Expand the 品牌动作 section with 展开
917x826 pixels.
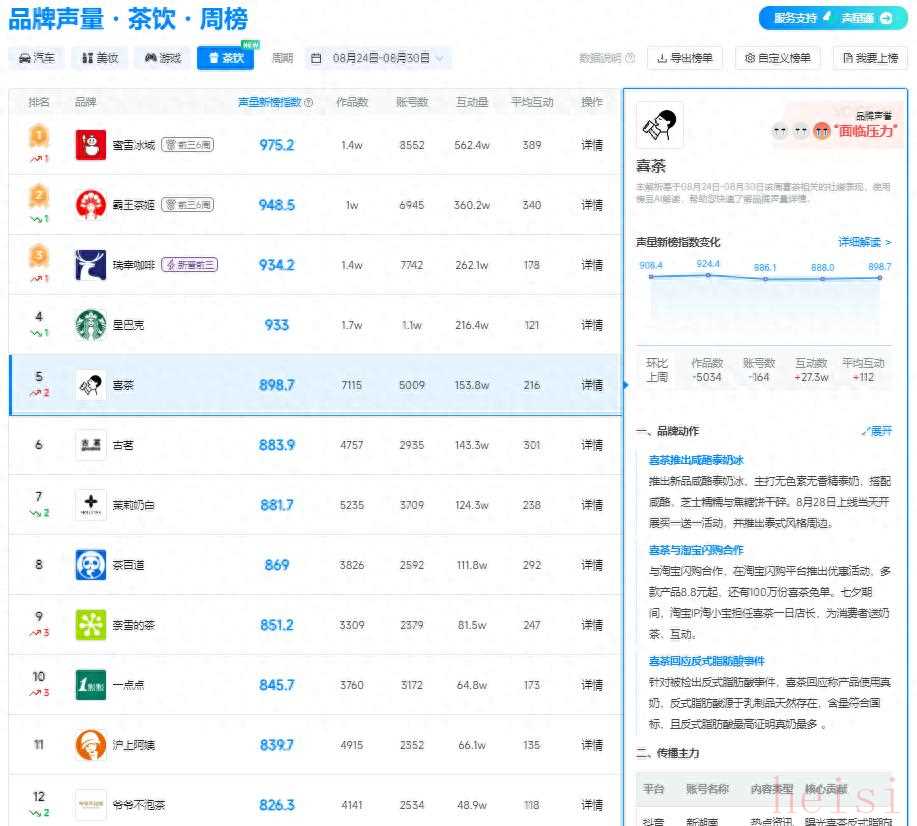click(x=877, y=431)
